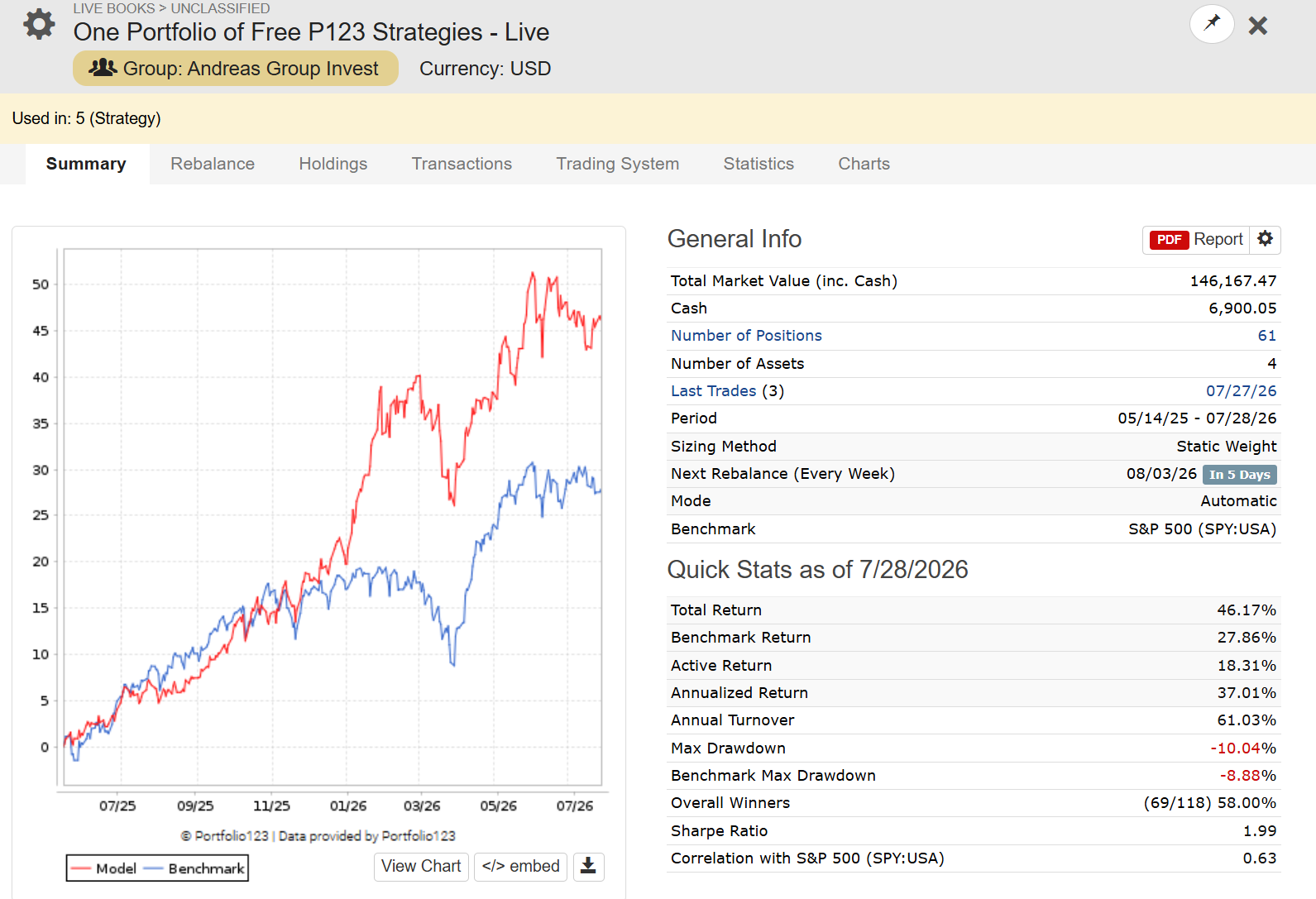Click the Model legend red swatch

click(80, 868)
